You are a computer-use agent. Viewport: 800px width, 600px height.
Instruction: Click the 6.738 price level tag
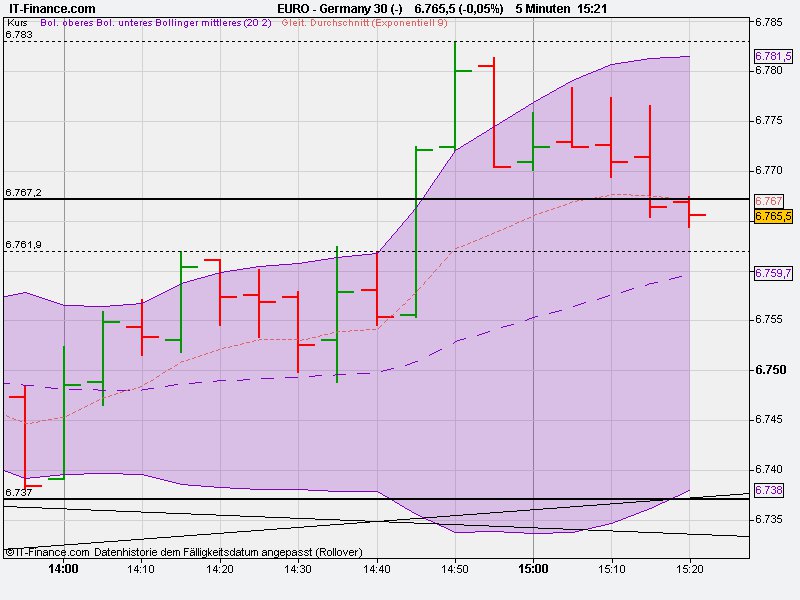(768, 489)
